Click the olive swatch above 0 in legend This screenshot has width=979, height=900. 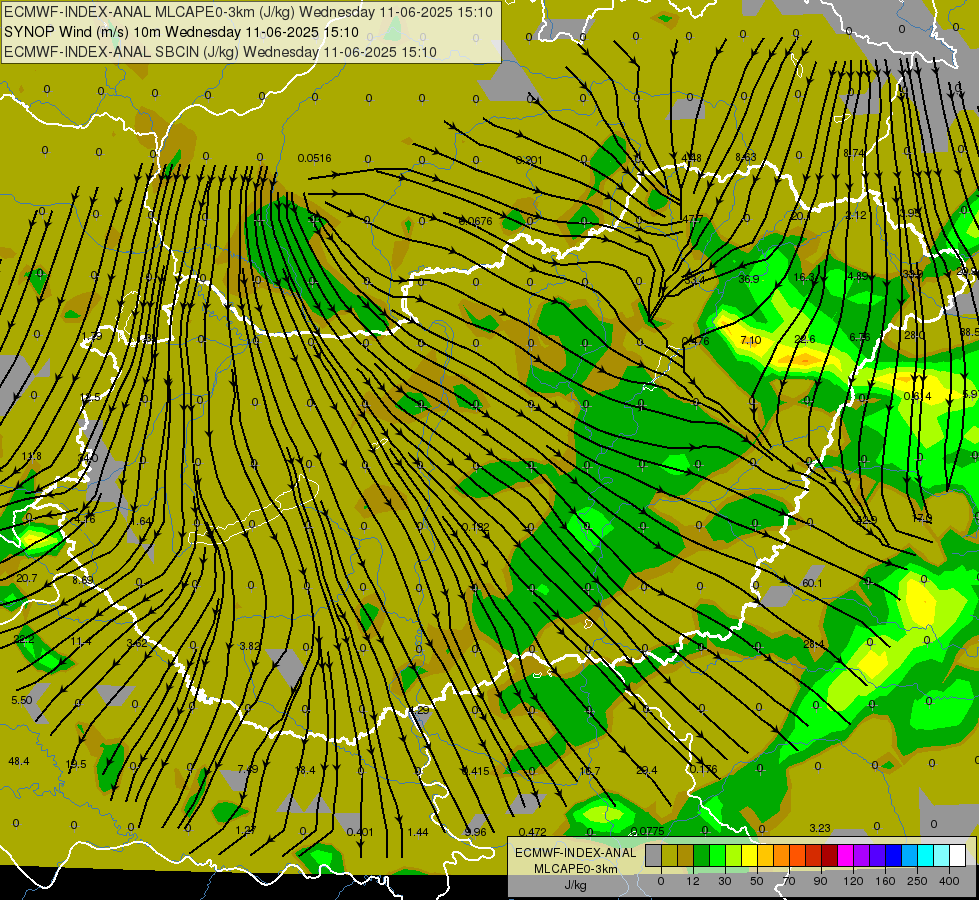669,856
